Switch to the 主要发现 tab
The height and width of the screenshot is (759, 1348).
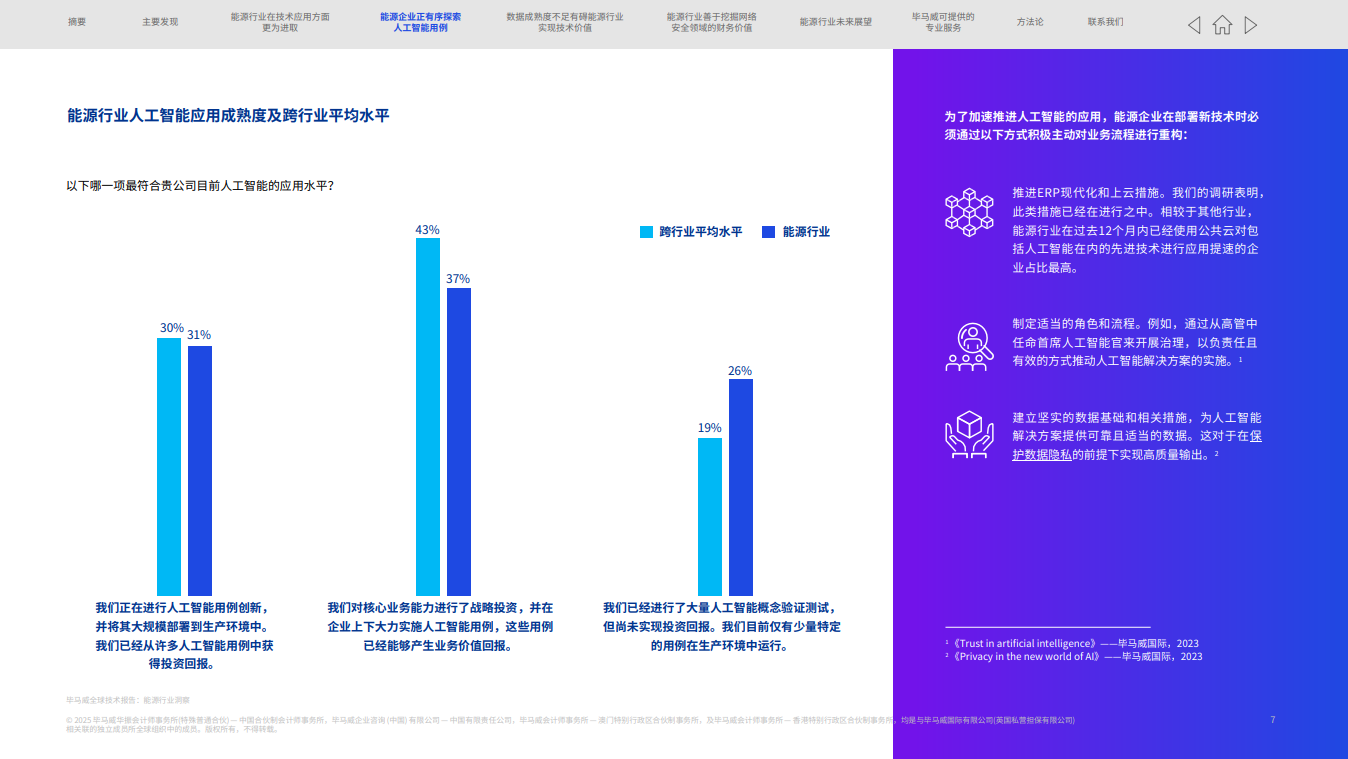[160, 20]
